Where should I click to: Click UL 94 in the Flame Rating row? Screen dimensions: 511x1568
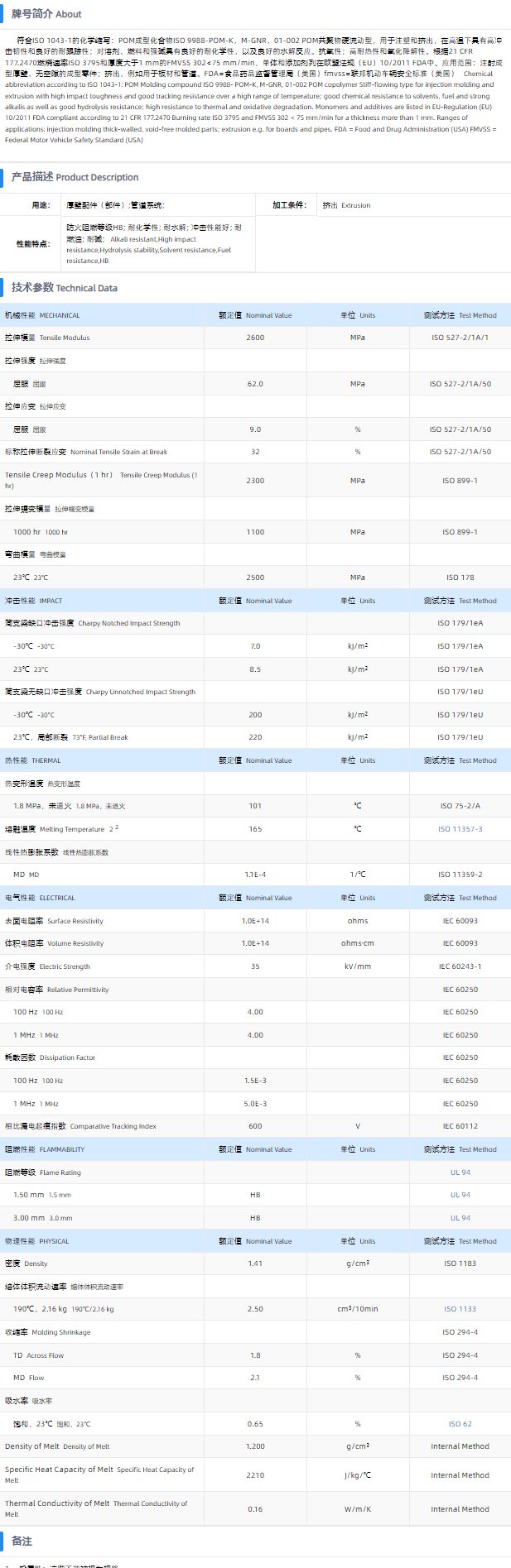(x=460, y=1172)
